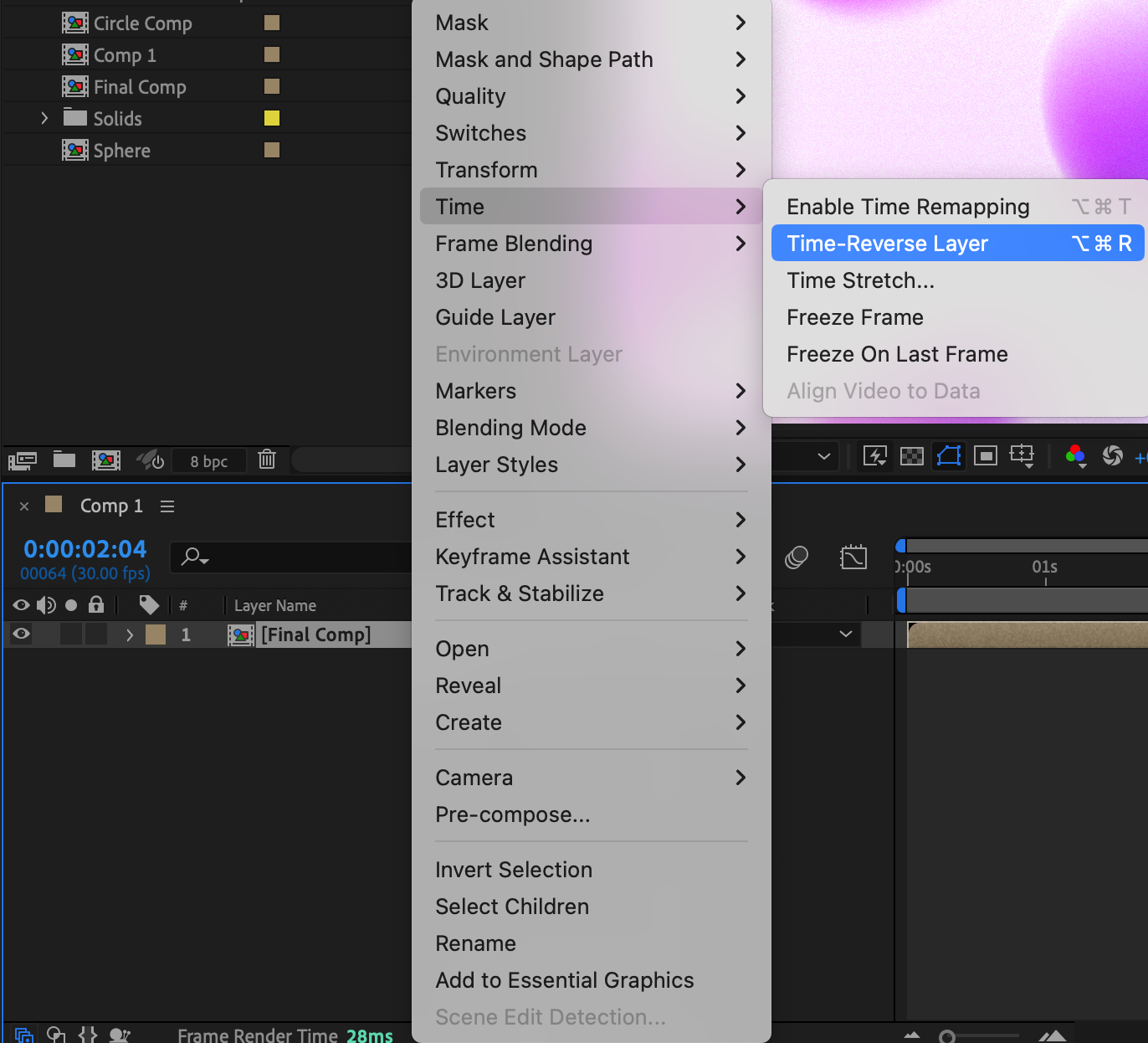This screenshot has height=1043, width=1148.
Task: Click the Audio speaker column header icon
Action: pos(46,605)
